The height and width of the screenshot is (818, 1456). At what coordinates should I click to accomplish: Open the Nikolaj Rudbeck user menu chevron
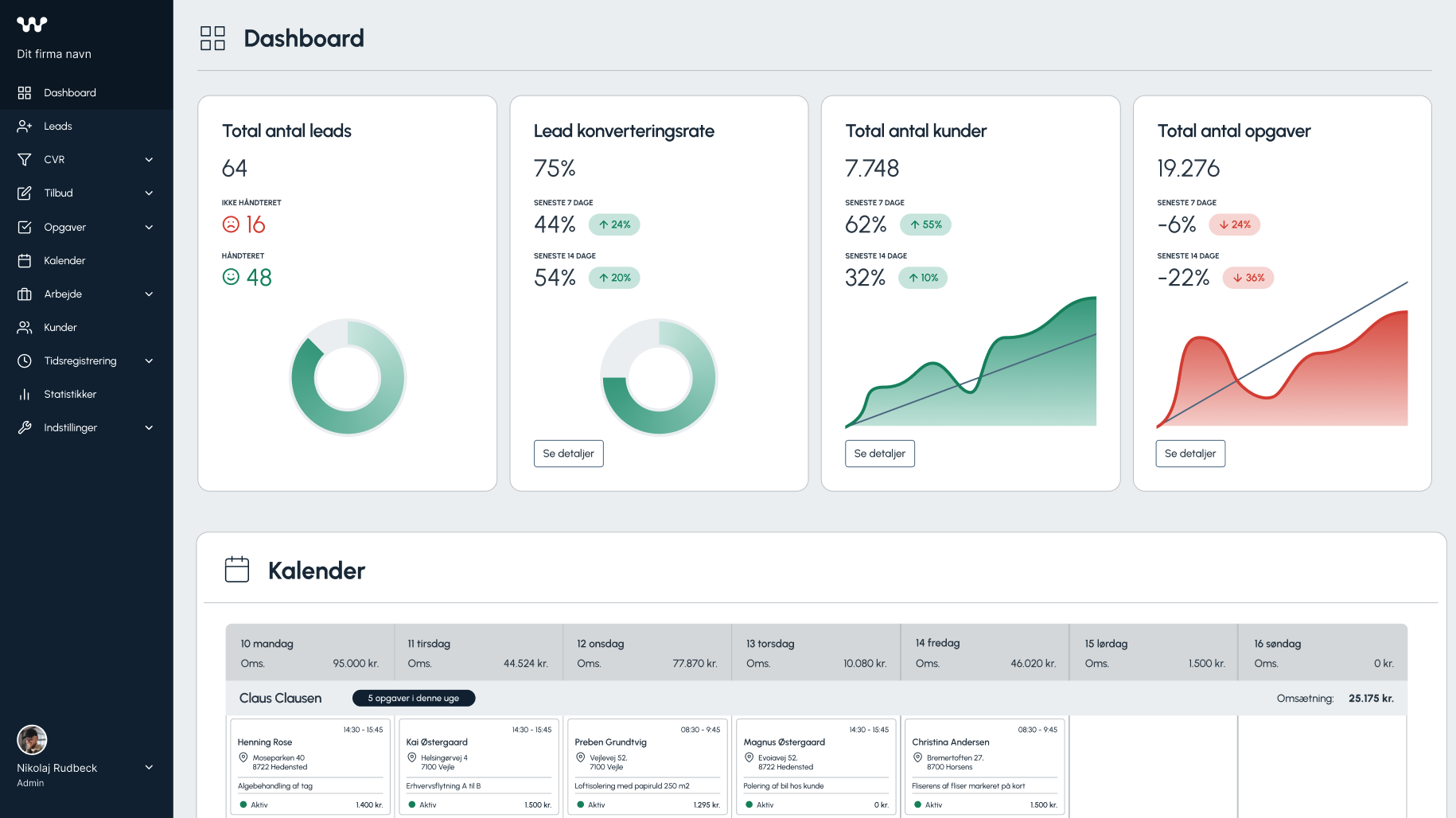pos(149,768)
